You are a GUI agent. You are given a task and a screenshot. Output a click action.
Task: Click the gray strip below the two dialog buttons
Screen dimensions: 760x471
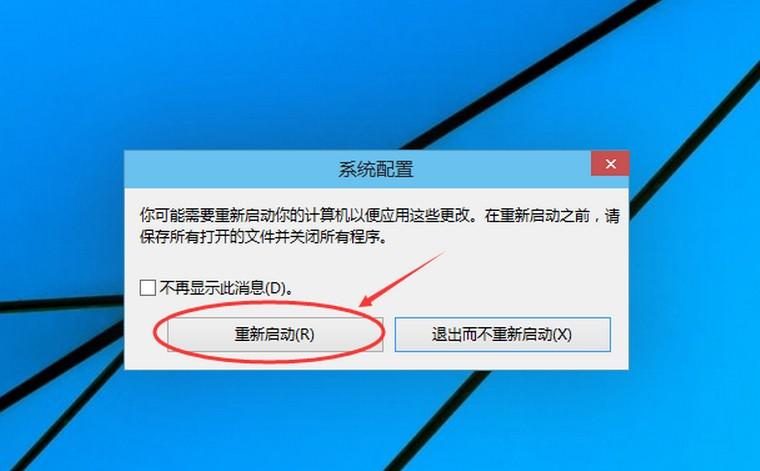(376, 361)
